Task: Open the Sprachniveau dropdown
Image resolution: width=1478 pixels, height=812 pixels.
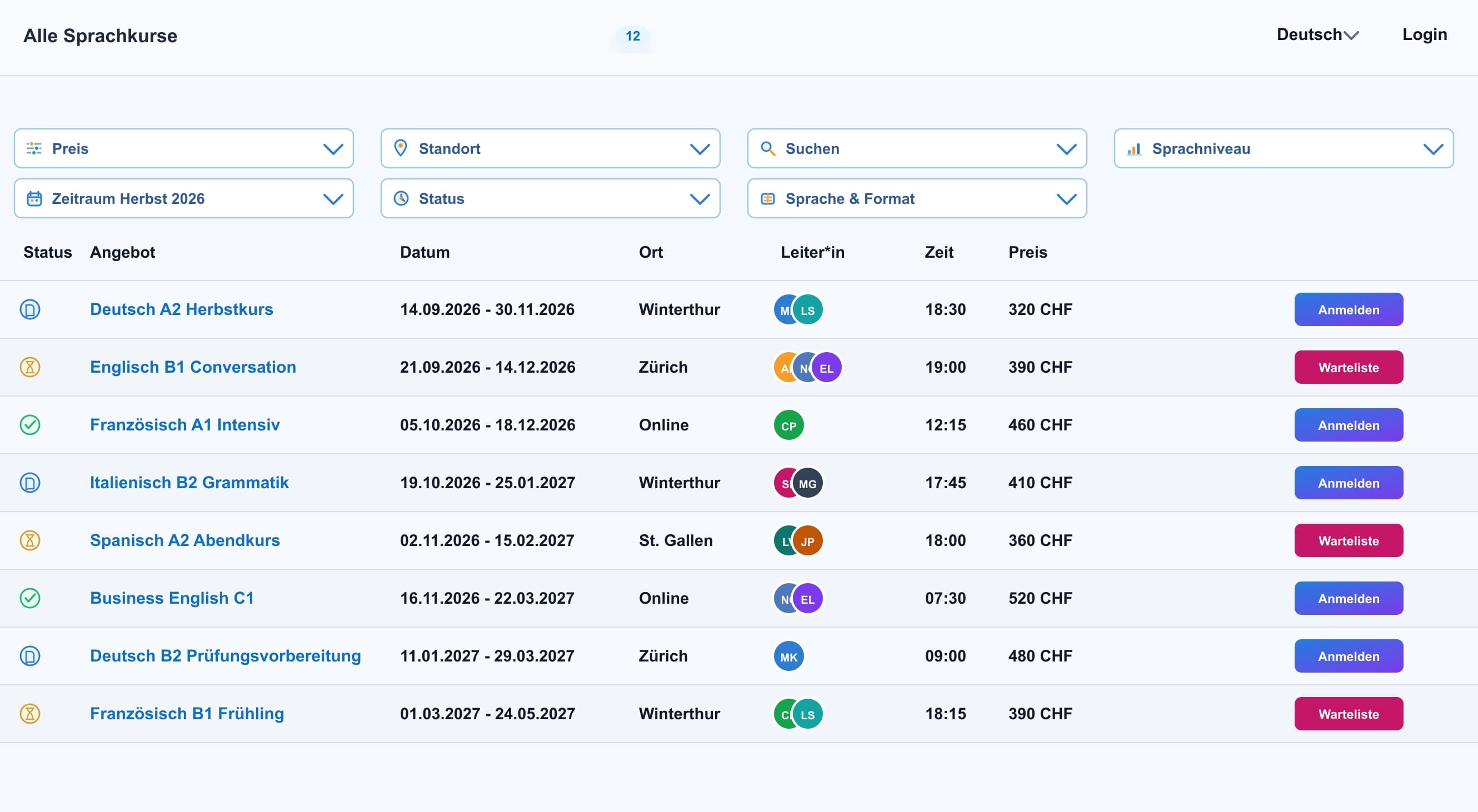Action: click(1284, 148)
